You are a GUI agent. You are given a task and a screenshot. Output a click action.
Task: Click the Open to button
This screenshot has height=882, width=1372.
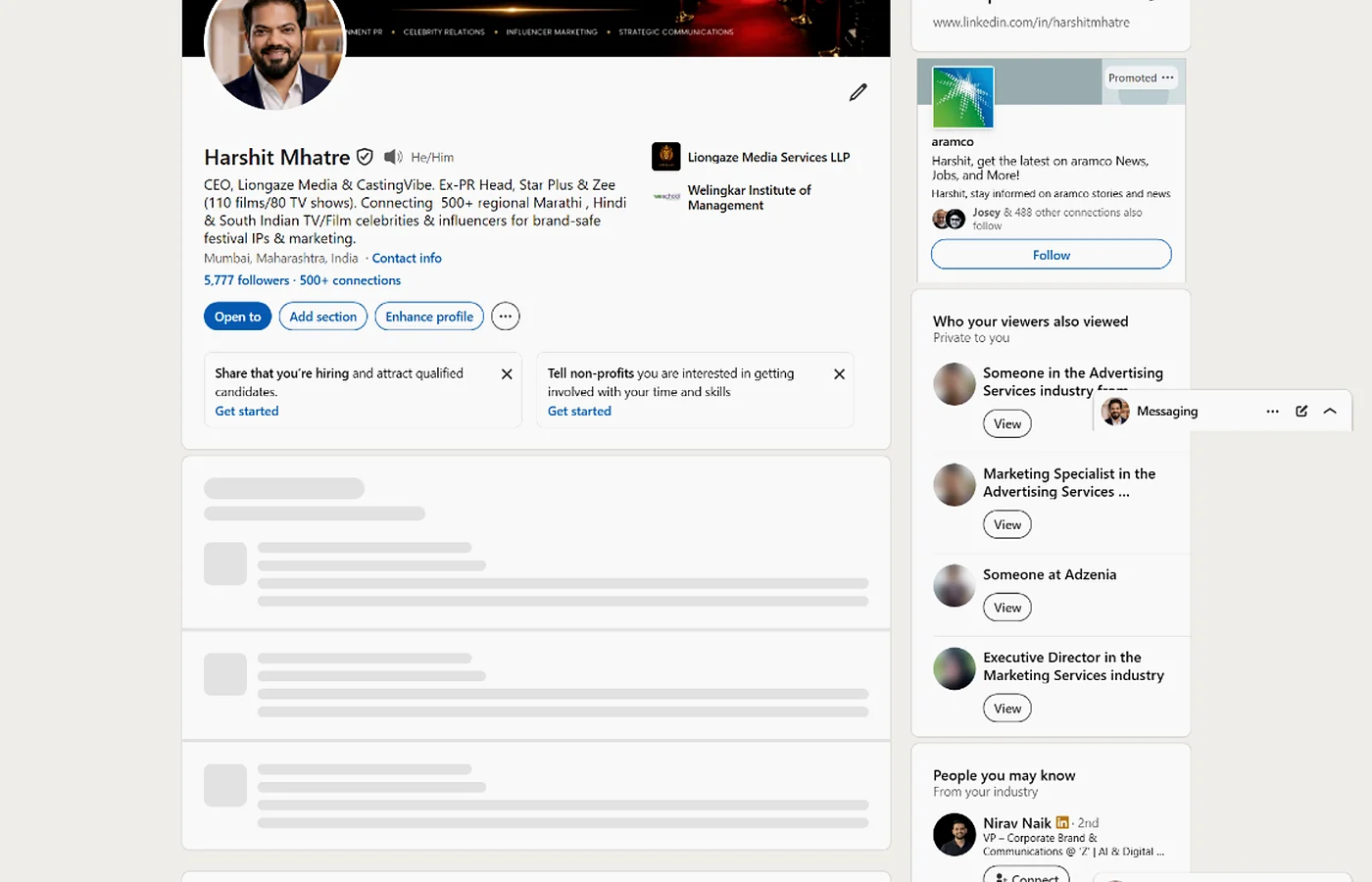click(x=237, y=317)
